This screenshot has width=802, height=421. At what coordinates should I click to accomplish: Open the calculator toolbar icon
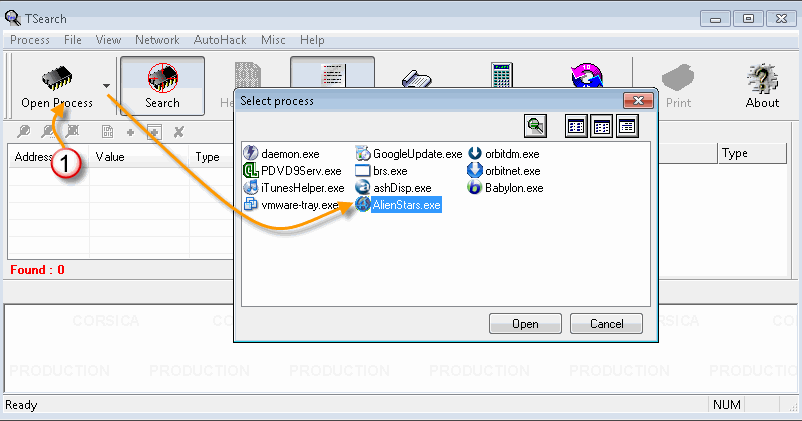pyautogui.click(x=501, y=75)
